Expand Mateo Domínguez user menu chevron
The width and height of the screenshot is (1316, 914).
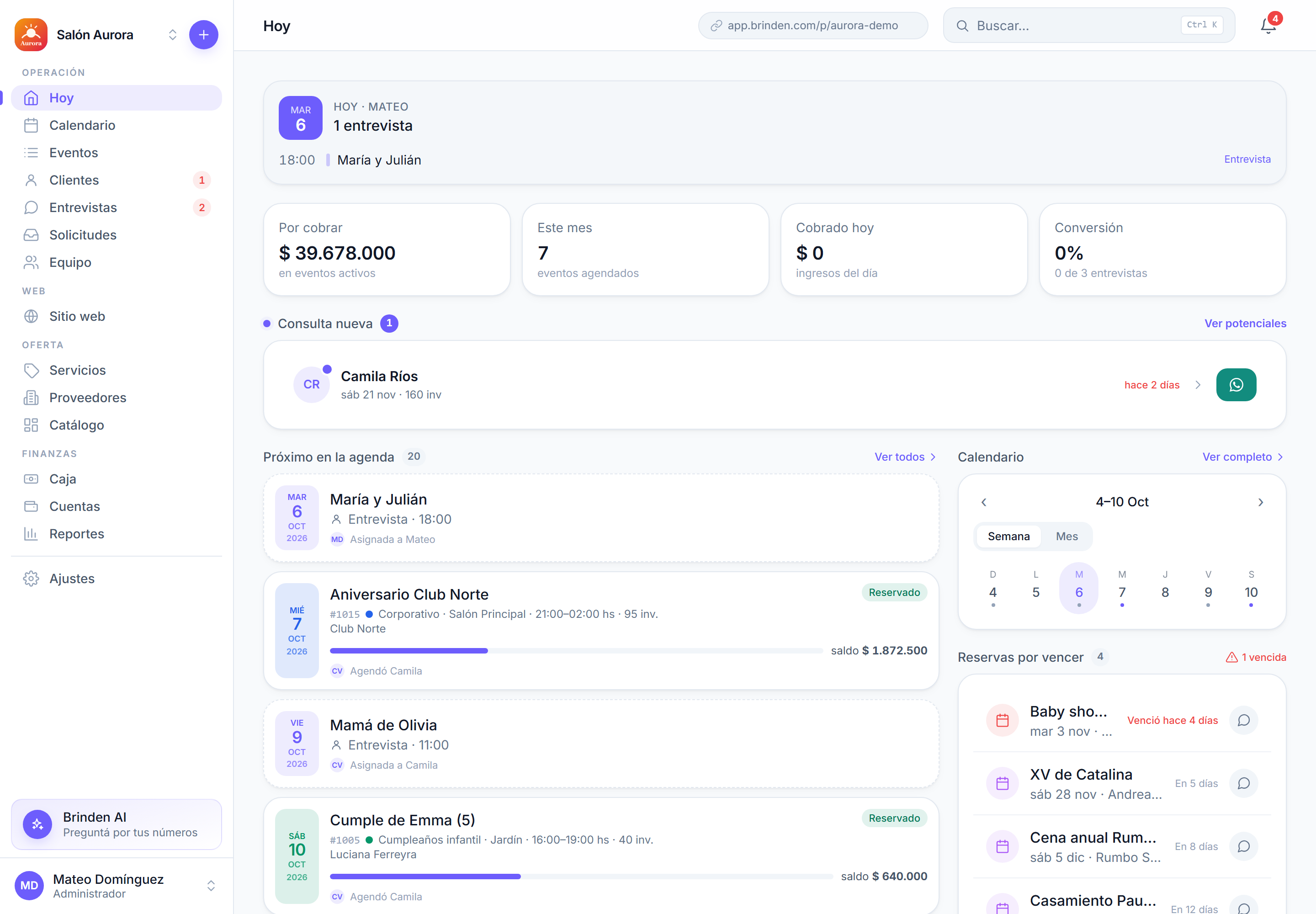point(211,886)
